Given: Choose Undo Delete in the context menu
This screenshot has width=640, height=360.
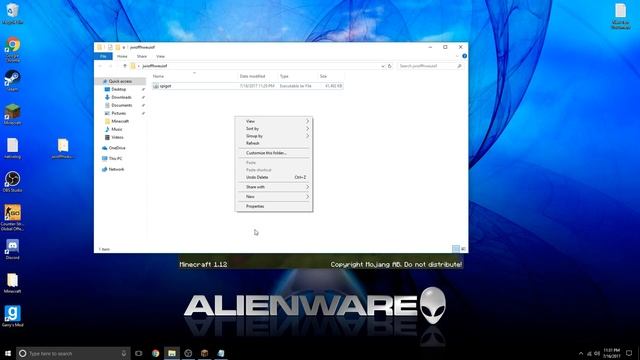Looking at the screenshot, I should (x=274, y=177).
